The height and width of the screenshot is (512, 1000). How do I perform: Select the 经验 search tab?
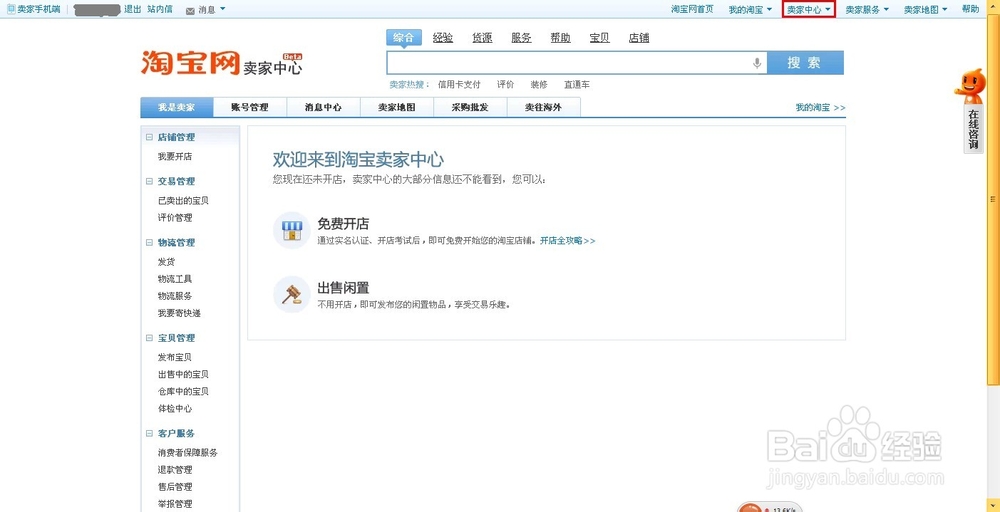pyautogui.click(x=443, y=38)
